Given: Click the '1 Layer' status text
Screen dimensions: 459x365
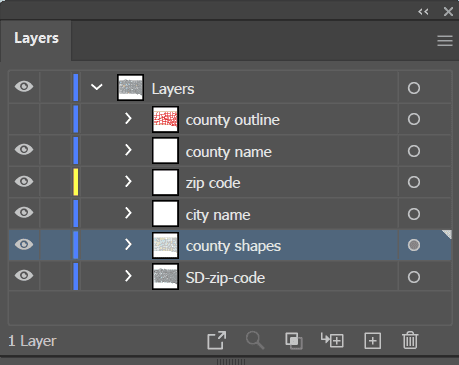Looking at the screenshot, I should coord(32,341).
